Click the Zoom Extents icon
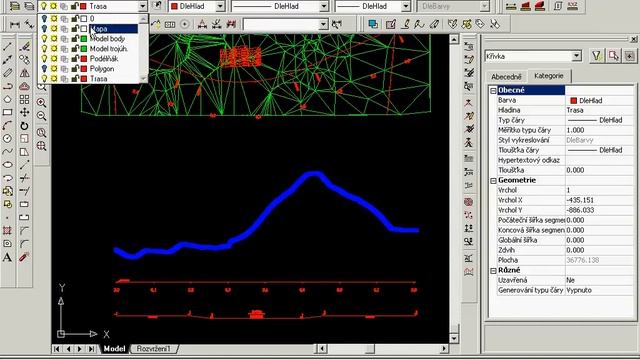The height and width of the screenshot is (360, 640). [x=41, y=146]
